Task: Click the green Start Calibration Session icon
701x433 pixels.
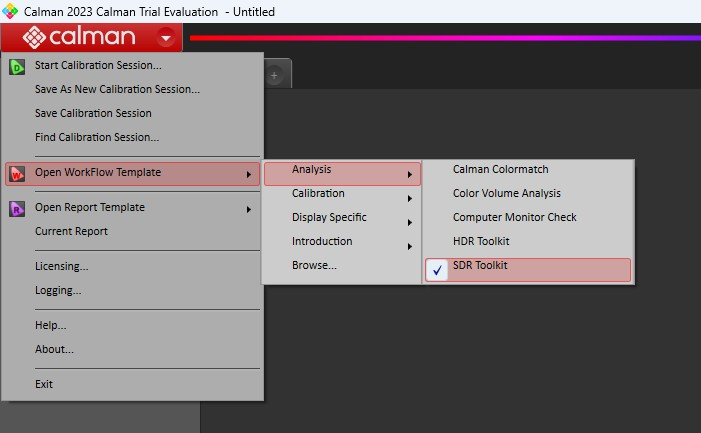Action: pyautogui.click(x=17, y=67)
